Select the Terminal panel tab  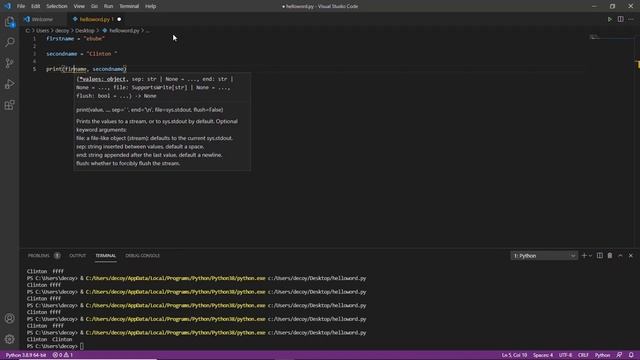pos(106,256)
